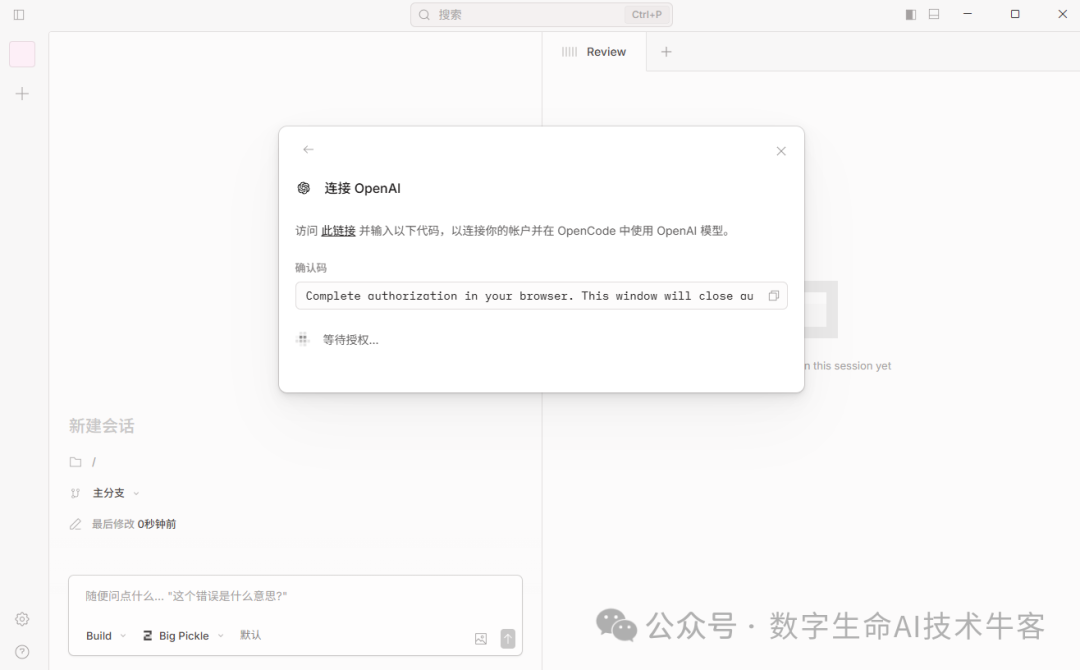Close the 连接 OpenAI dialog
This screenshot has width=1080, height=670.
click(781, 151)
